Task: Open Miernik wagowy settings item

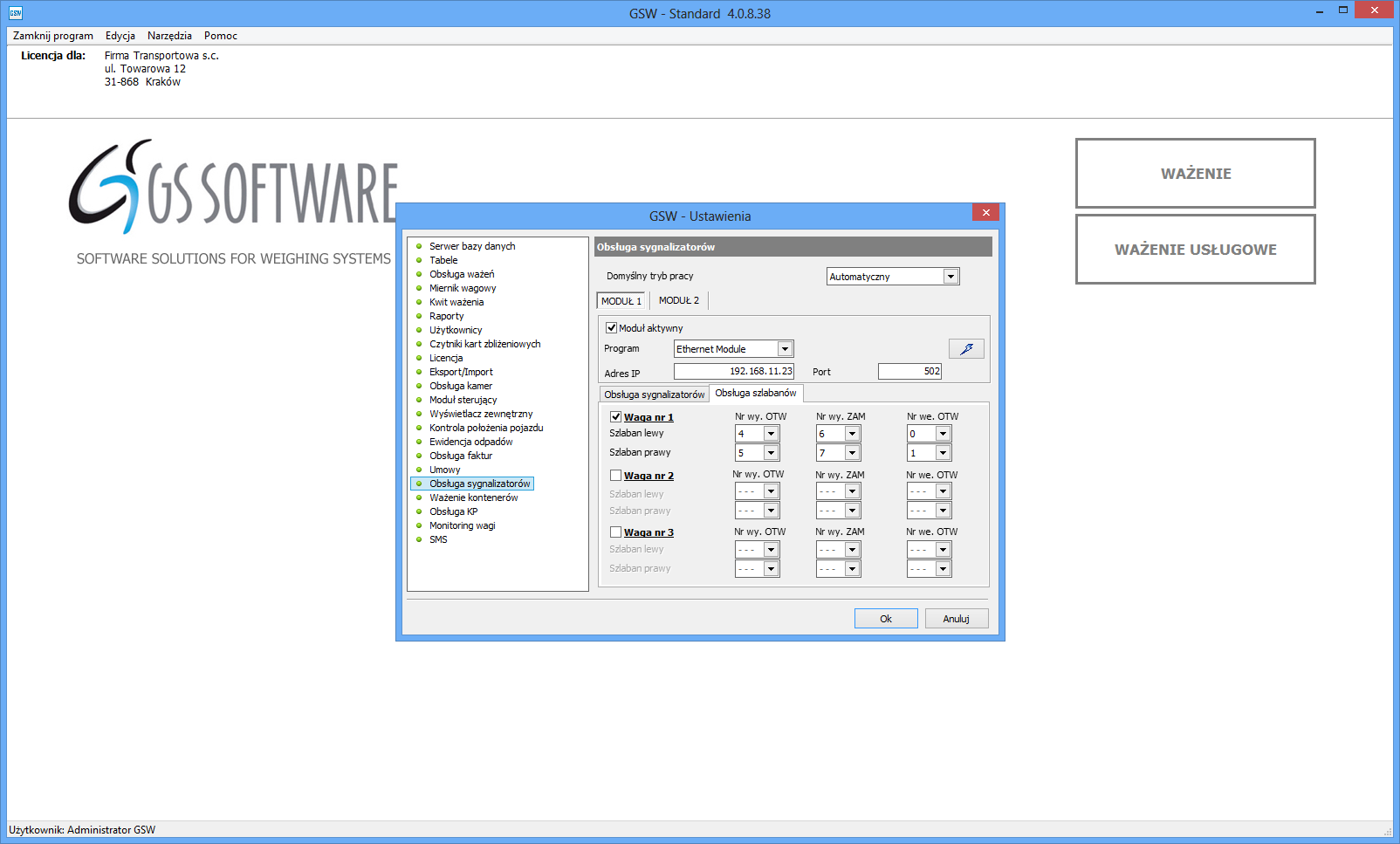Action: [462, 288]
